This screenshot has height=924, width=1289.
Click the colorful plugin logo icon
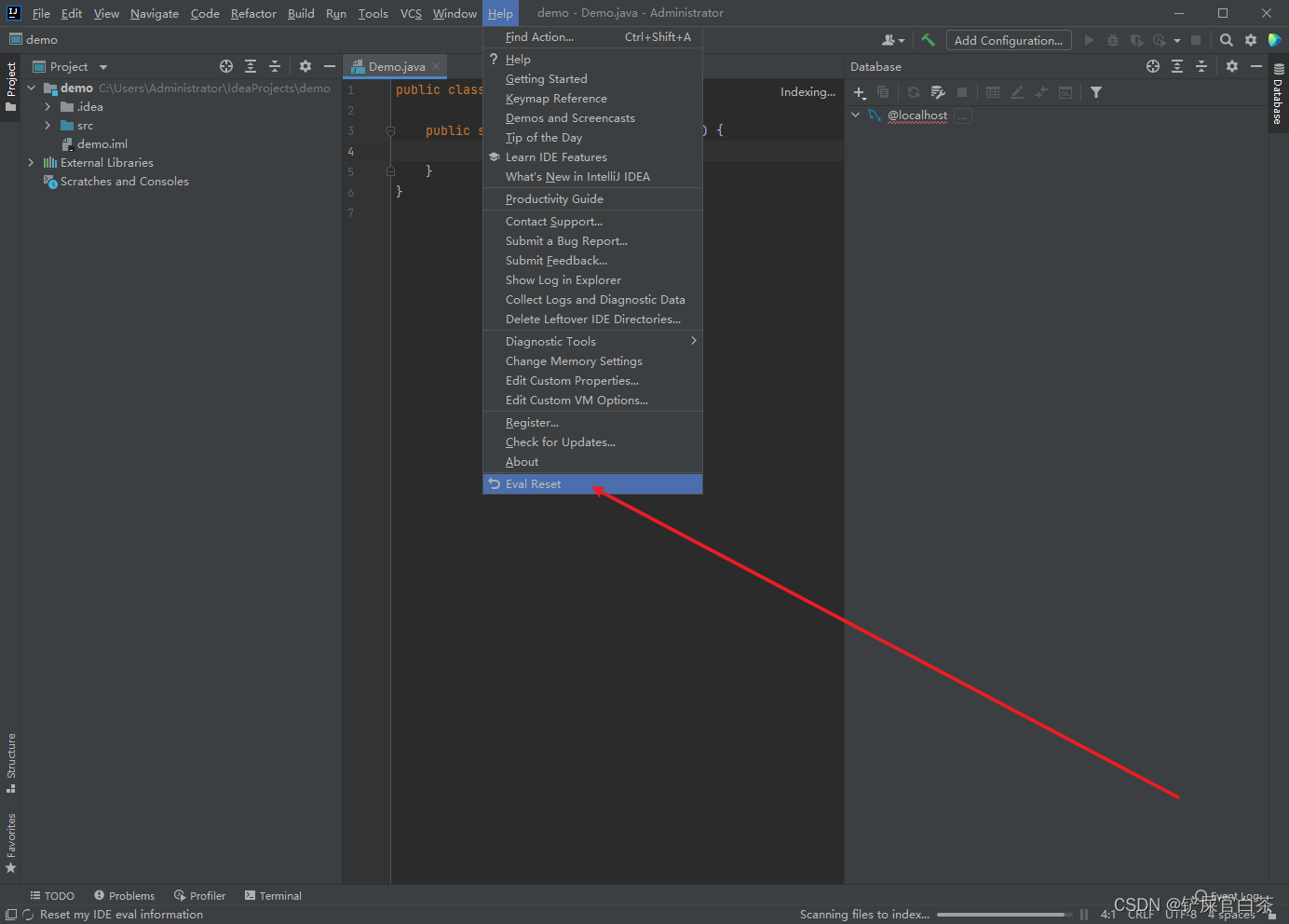click(1275, 40)
